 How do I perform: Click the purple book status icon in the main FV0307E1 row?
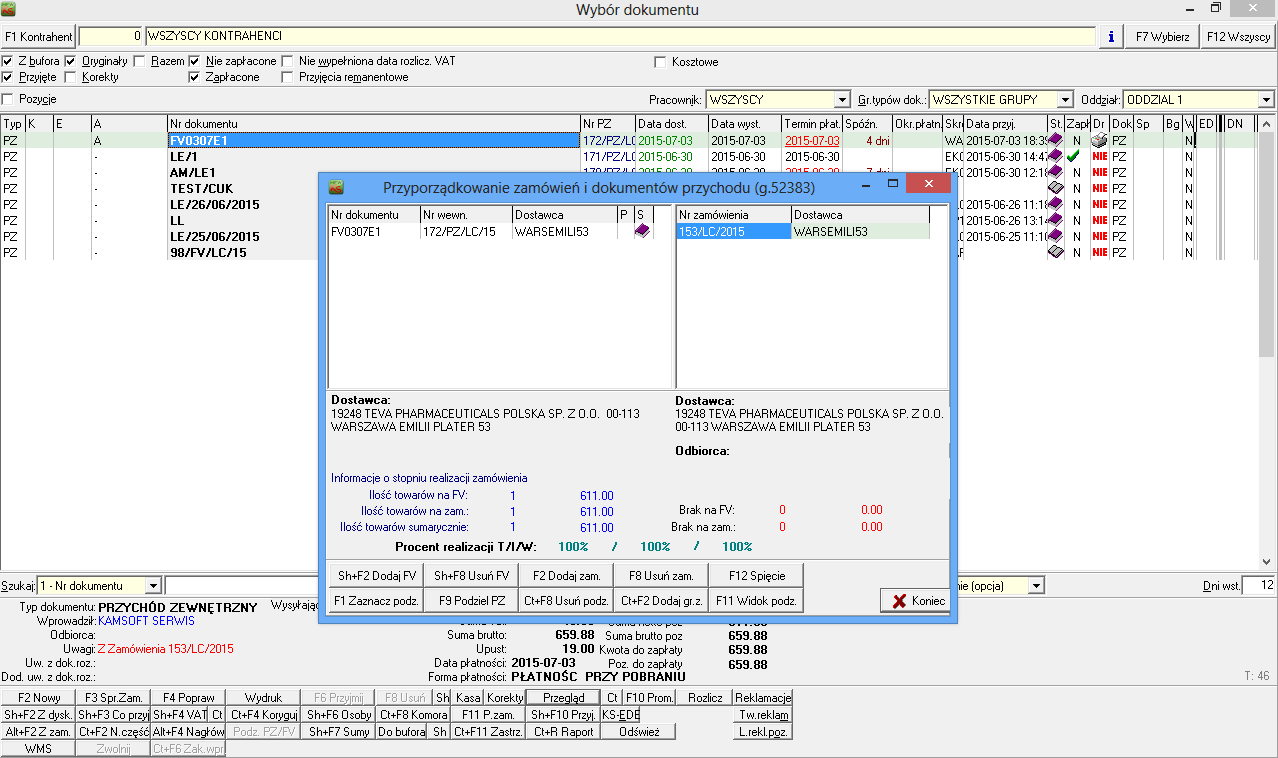(1055, 141)
